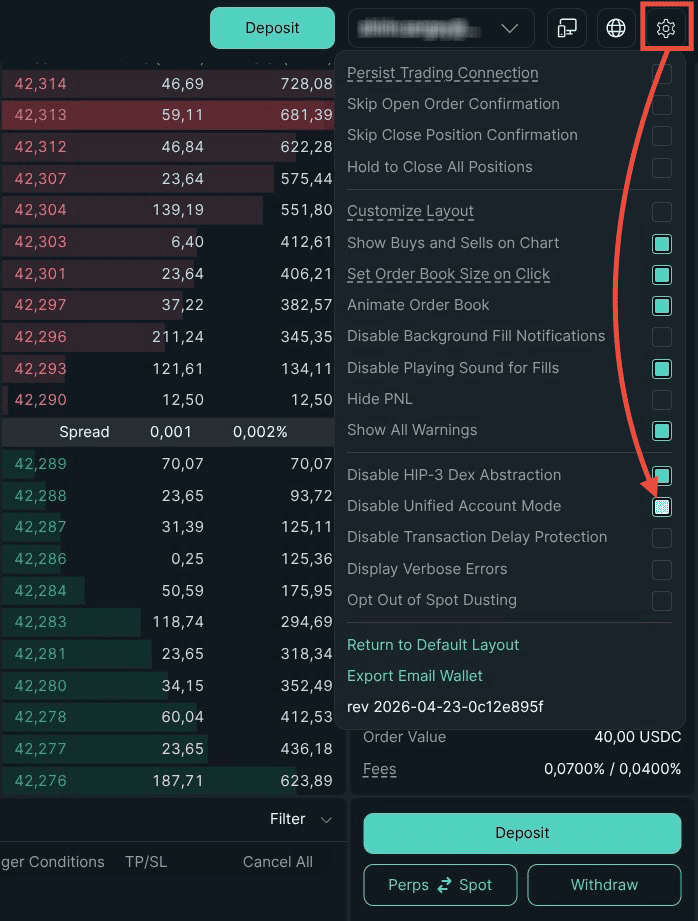698x921 pixels.
Task: Uncheck Animate Order Book
Action: [x=662, y=305]
